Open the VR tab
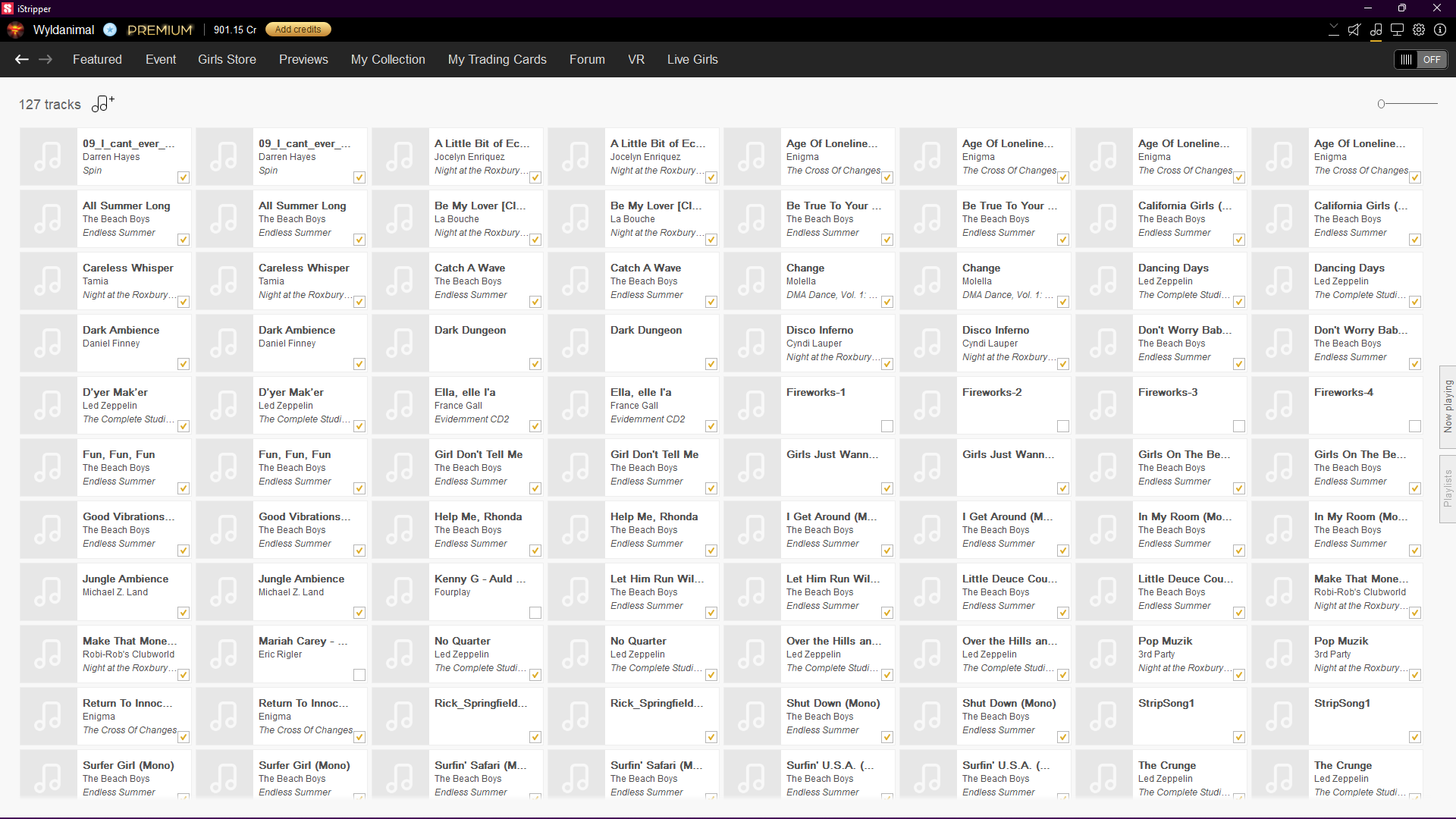The image size is (1456, 819). click(636, 59)
